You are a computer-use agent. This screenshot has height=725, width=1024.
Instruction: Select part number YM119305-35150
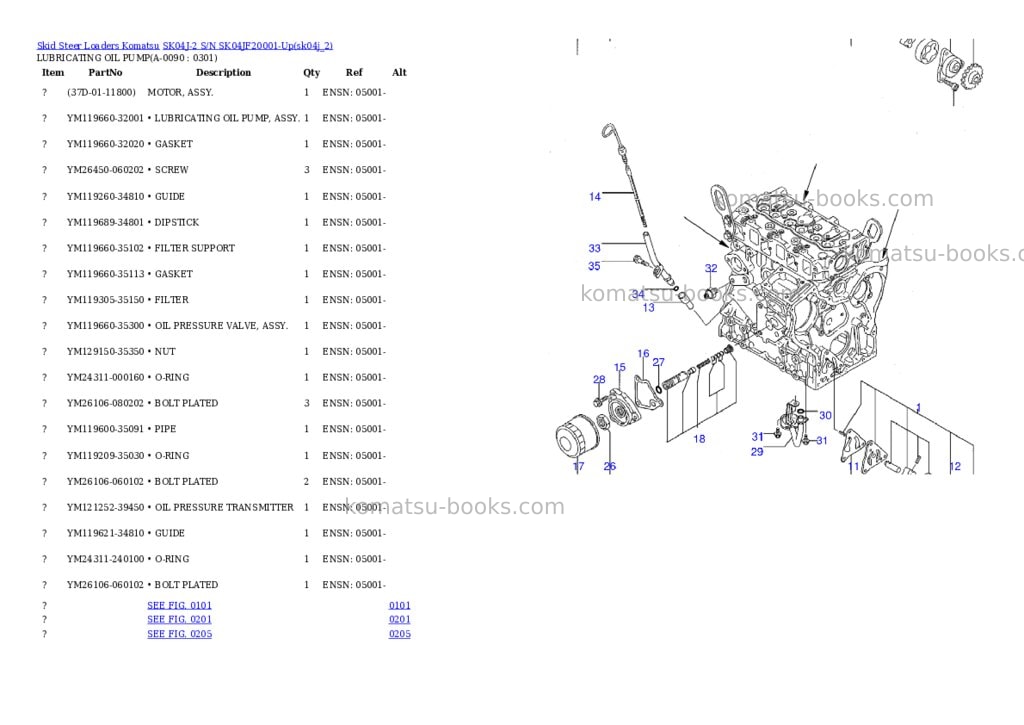[x=105, y=300]
